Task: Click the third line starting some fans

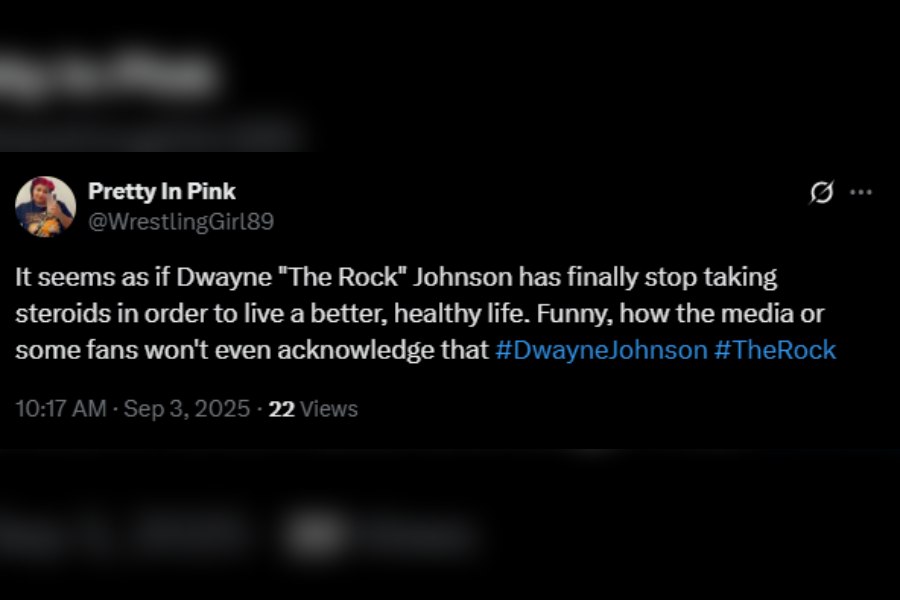Action: pyautogui.click(x=425, y=350)
